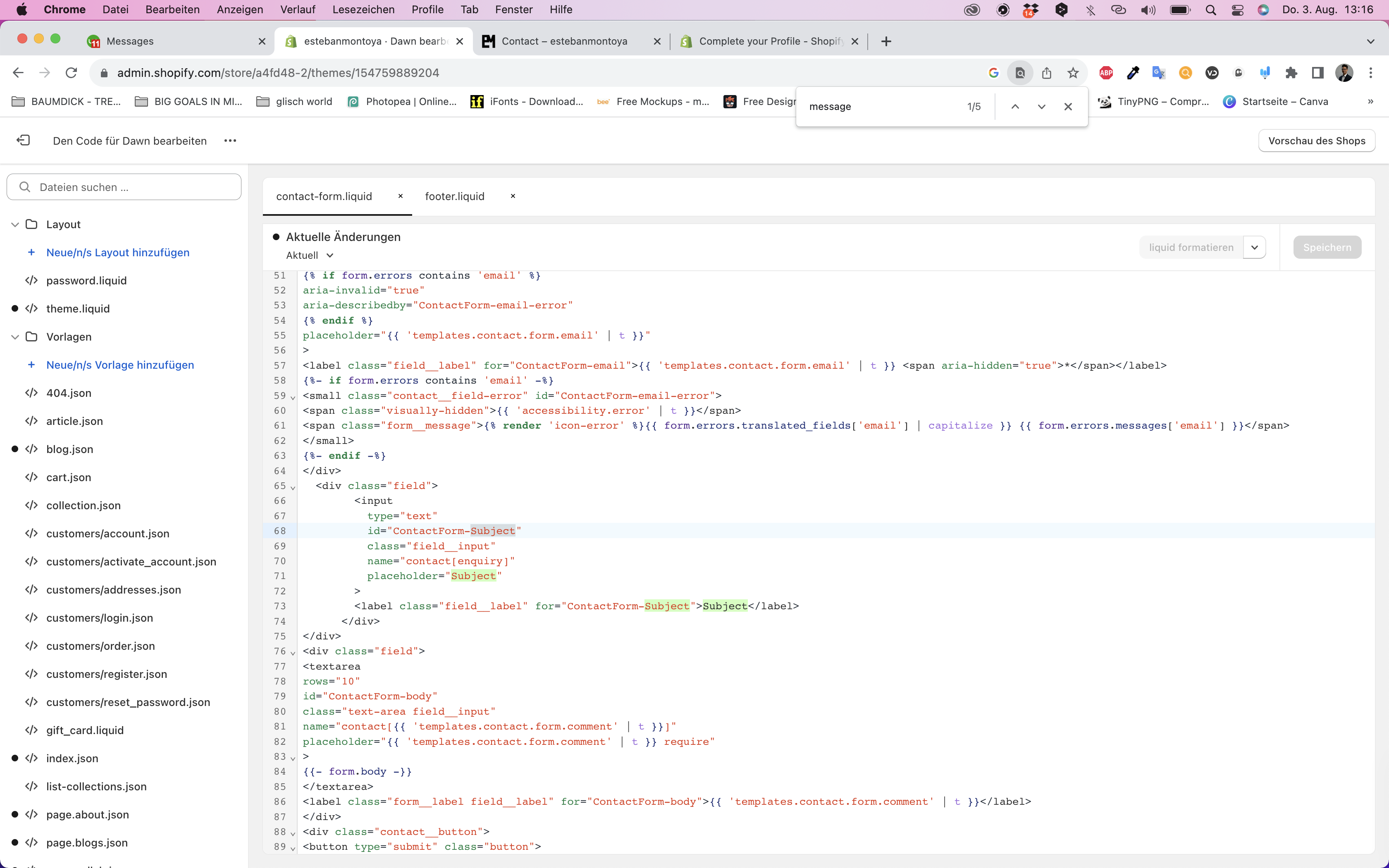Click the exit editor icon beside Dawn title

(x=24, y=141)
